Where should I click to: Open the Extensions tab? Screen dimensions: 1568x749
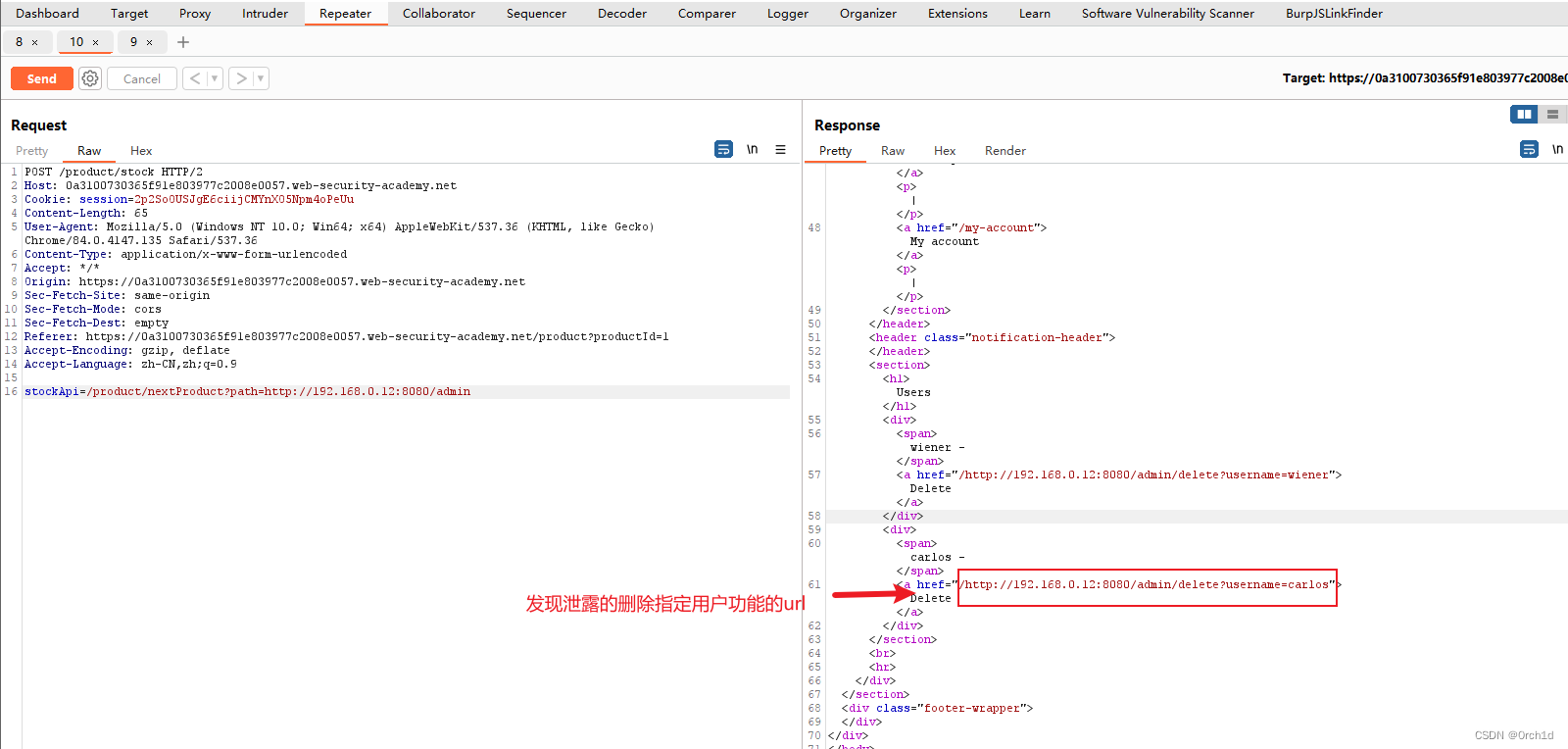tap(957, 13)
